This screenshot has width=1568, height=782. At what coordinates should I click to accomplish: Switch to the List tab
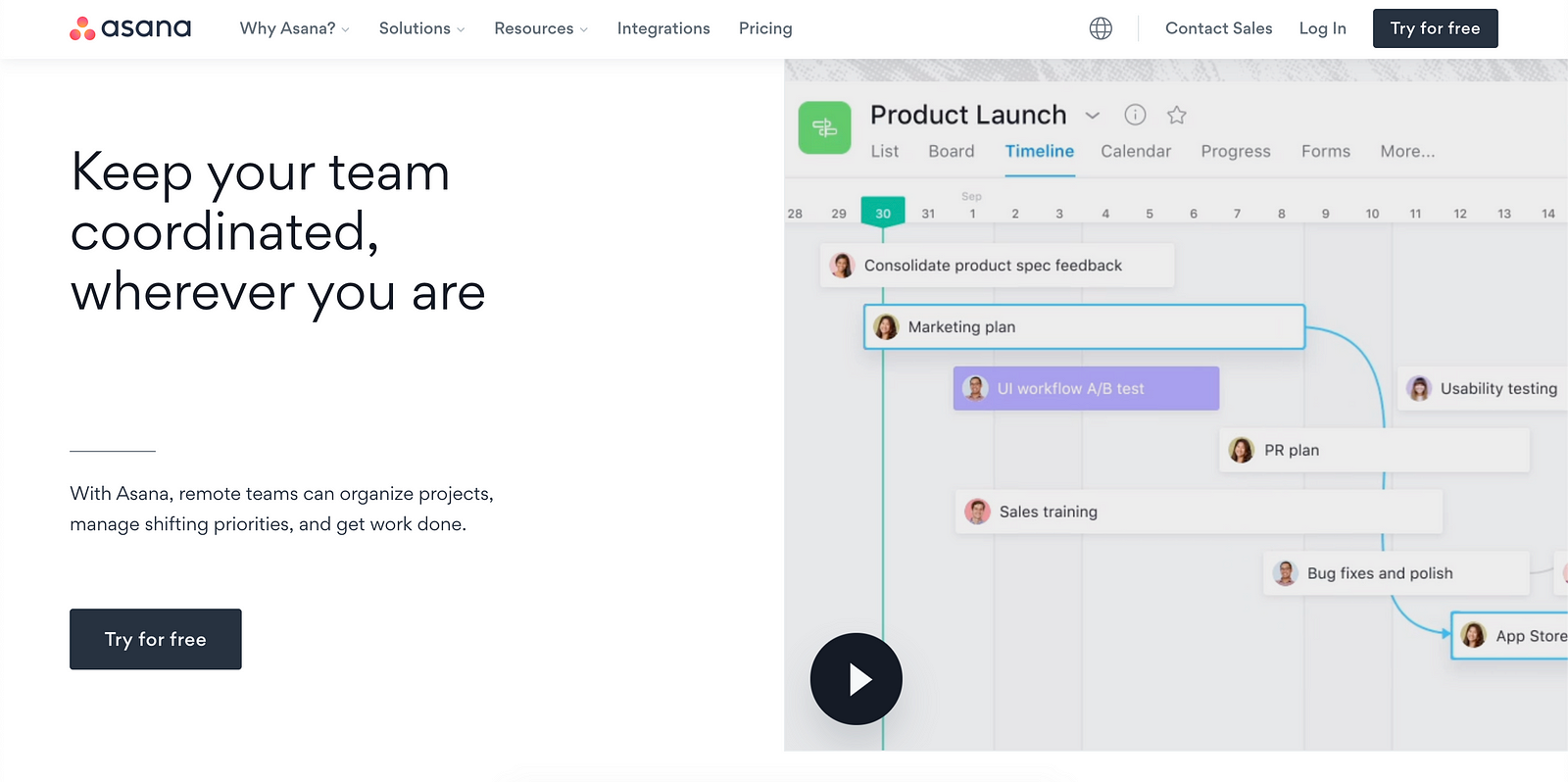tap(884, 151)
